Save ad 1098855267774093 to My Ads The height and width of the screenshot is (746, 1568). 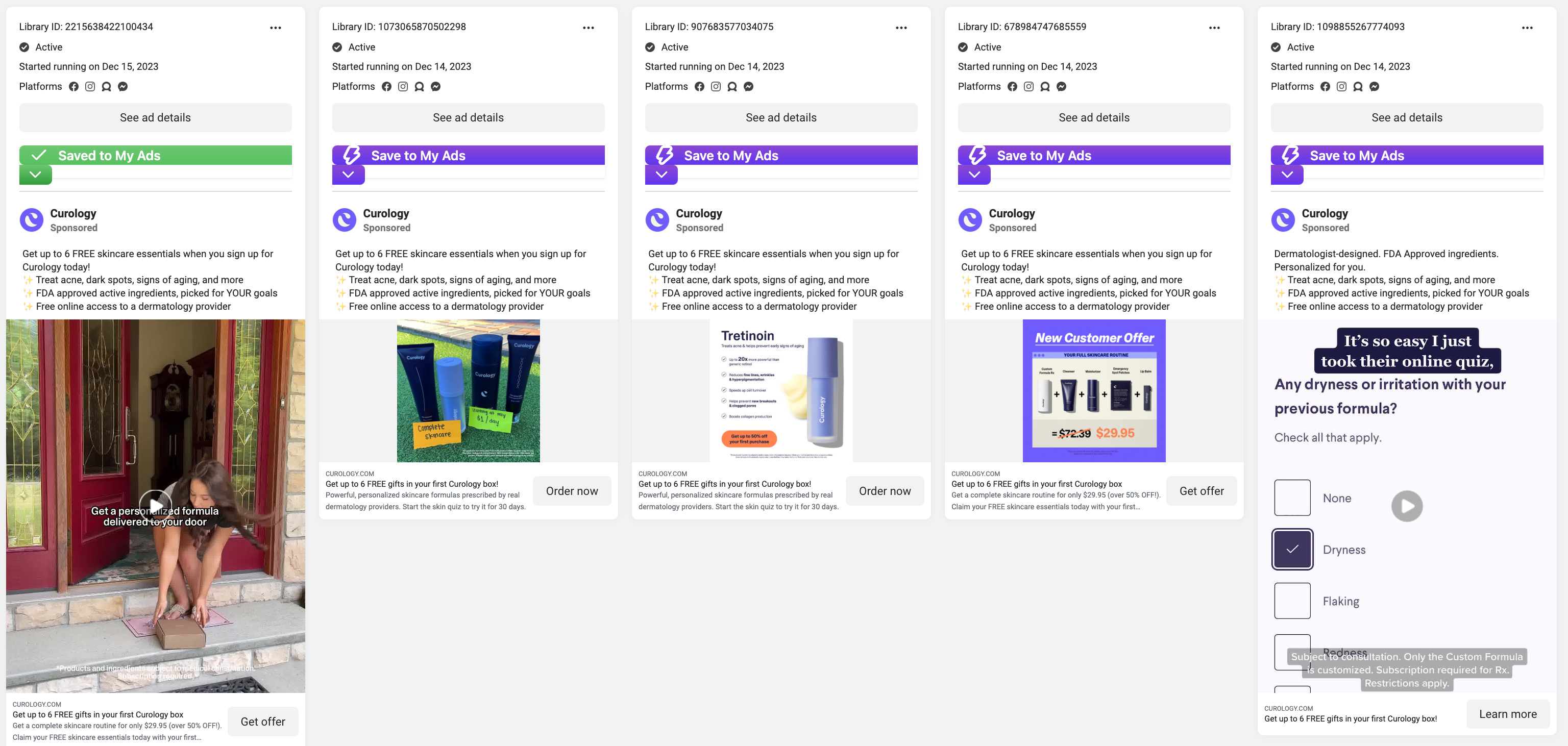(1407, 155)
